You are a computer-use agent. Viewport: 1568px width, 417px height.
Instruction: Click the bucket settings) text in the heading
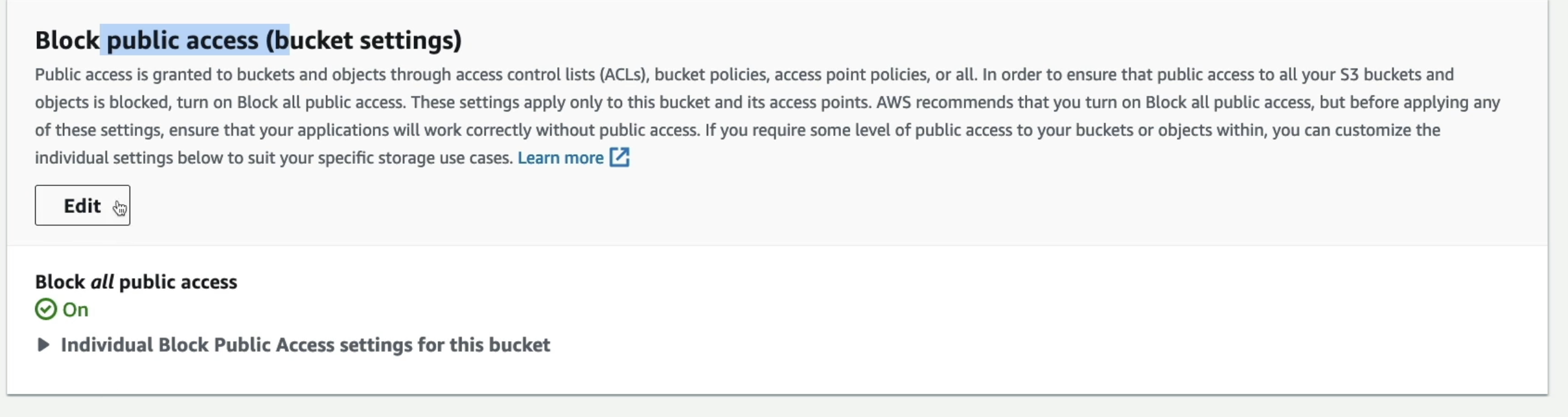368,40
